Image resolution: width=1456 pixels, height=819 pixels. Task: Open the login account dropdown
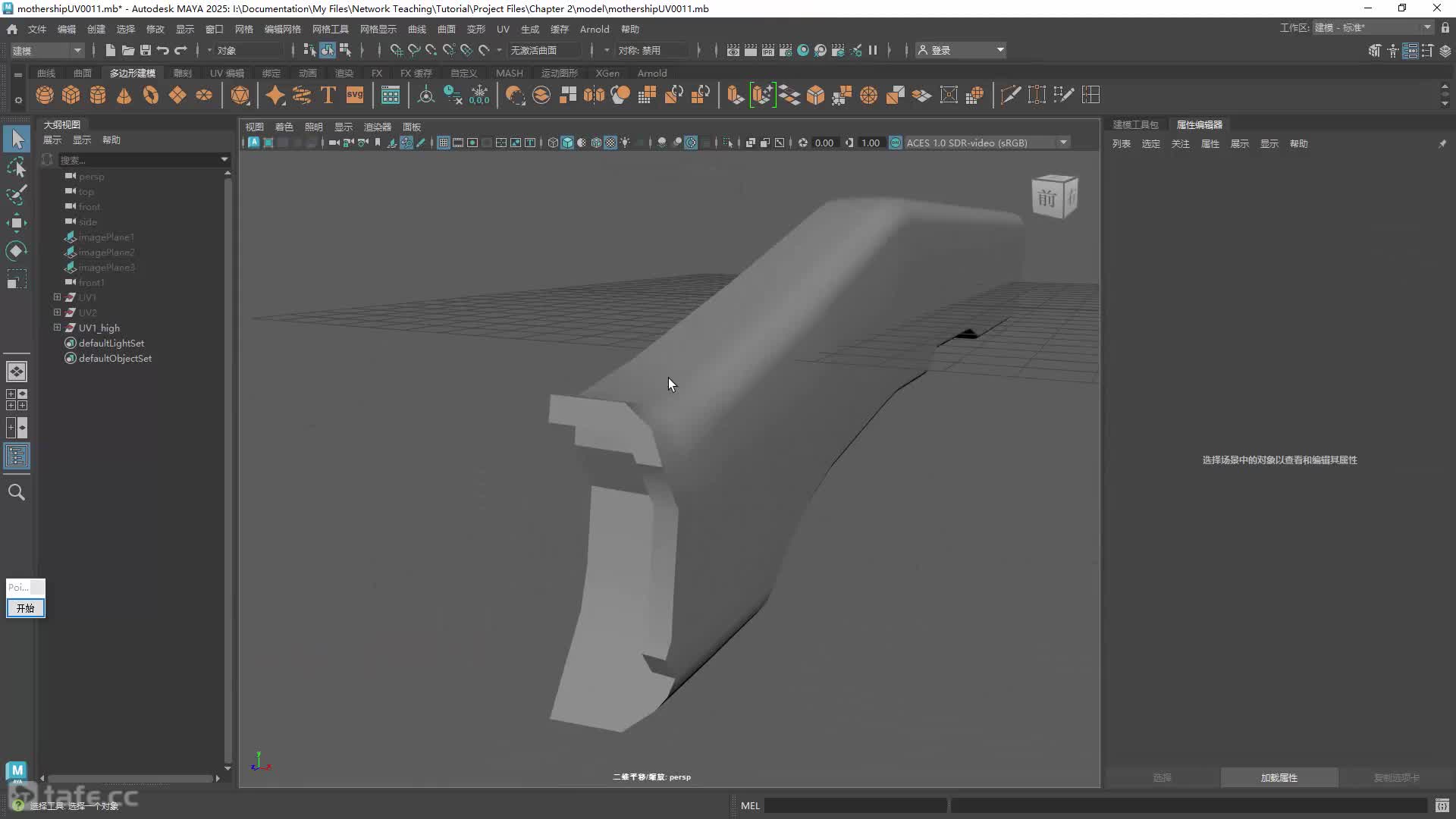coord(961,50)
